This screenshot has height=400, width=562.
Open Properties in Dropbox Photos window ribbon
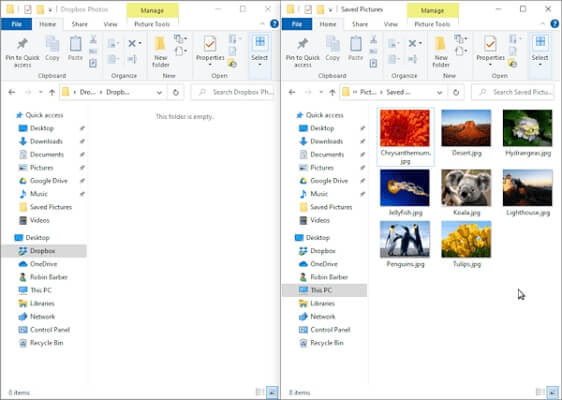[x=210, y=50]
